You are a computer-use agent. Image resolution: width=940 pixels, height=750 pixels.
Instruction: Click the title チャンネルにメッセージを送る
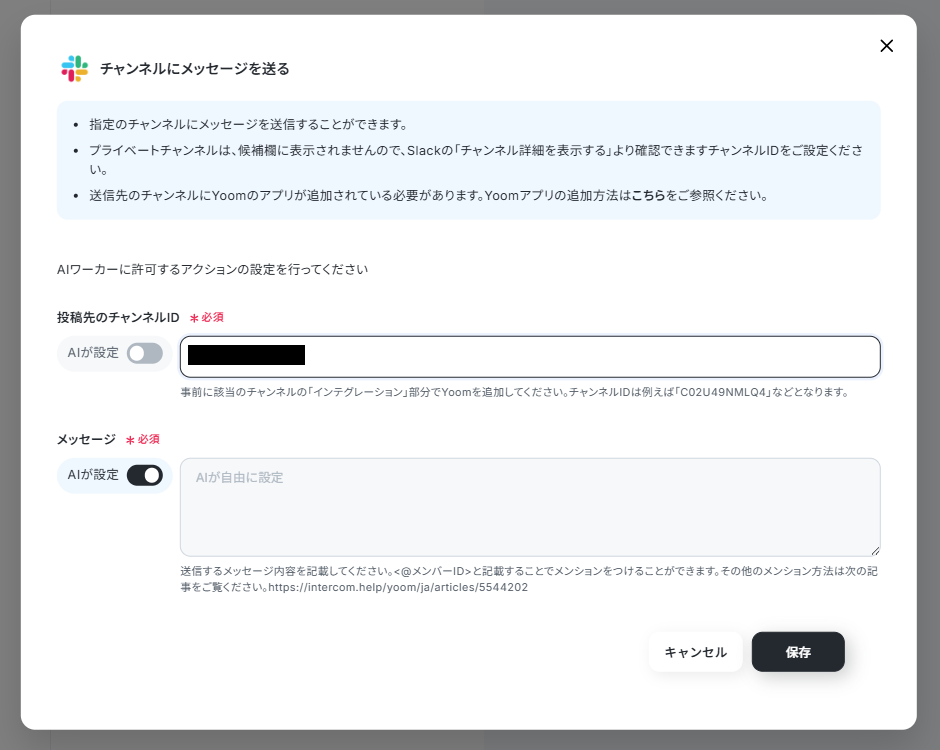[195, 69]
